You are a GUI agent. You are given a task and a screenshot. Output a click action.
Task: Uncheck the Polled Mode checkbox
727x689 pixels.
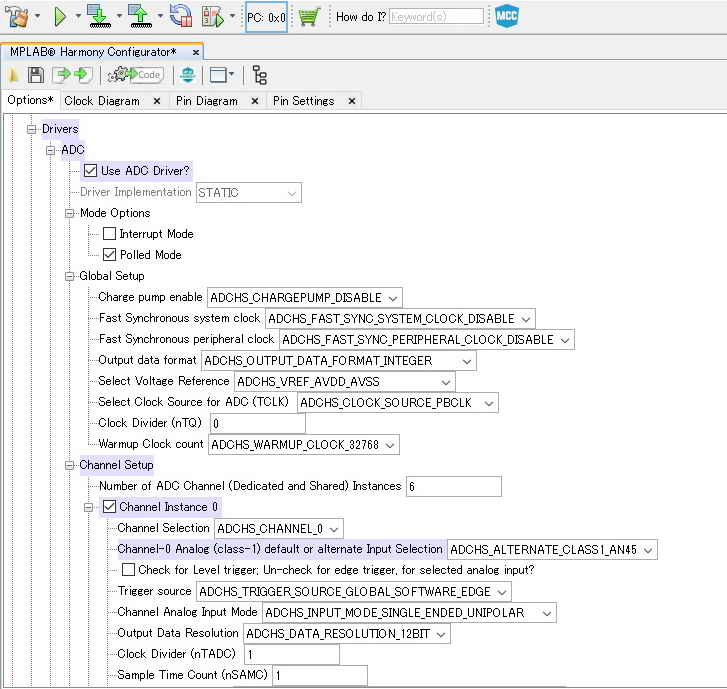click(109, 255)
